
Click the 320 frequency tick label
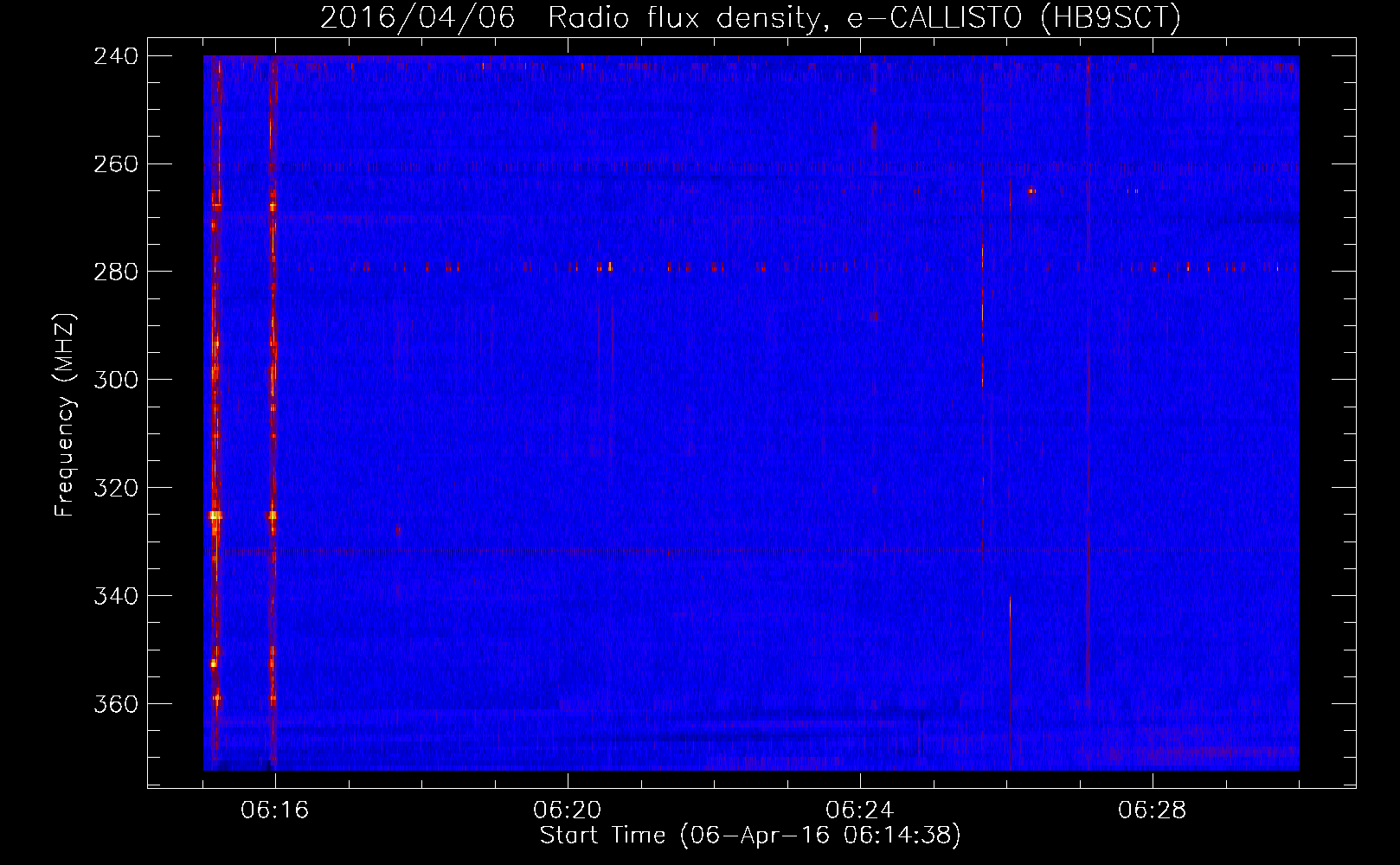click(115, 488)
